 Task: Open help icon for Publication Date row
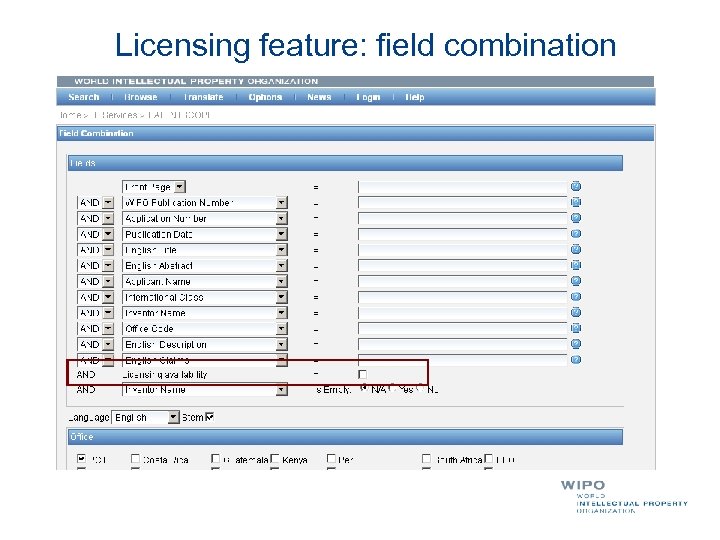coord(576,234)
